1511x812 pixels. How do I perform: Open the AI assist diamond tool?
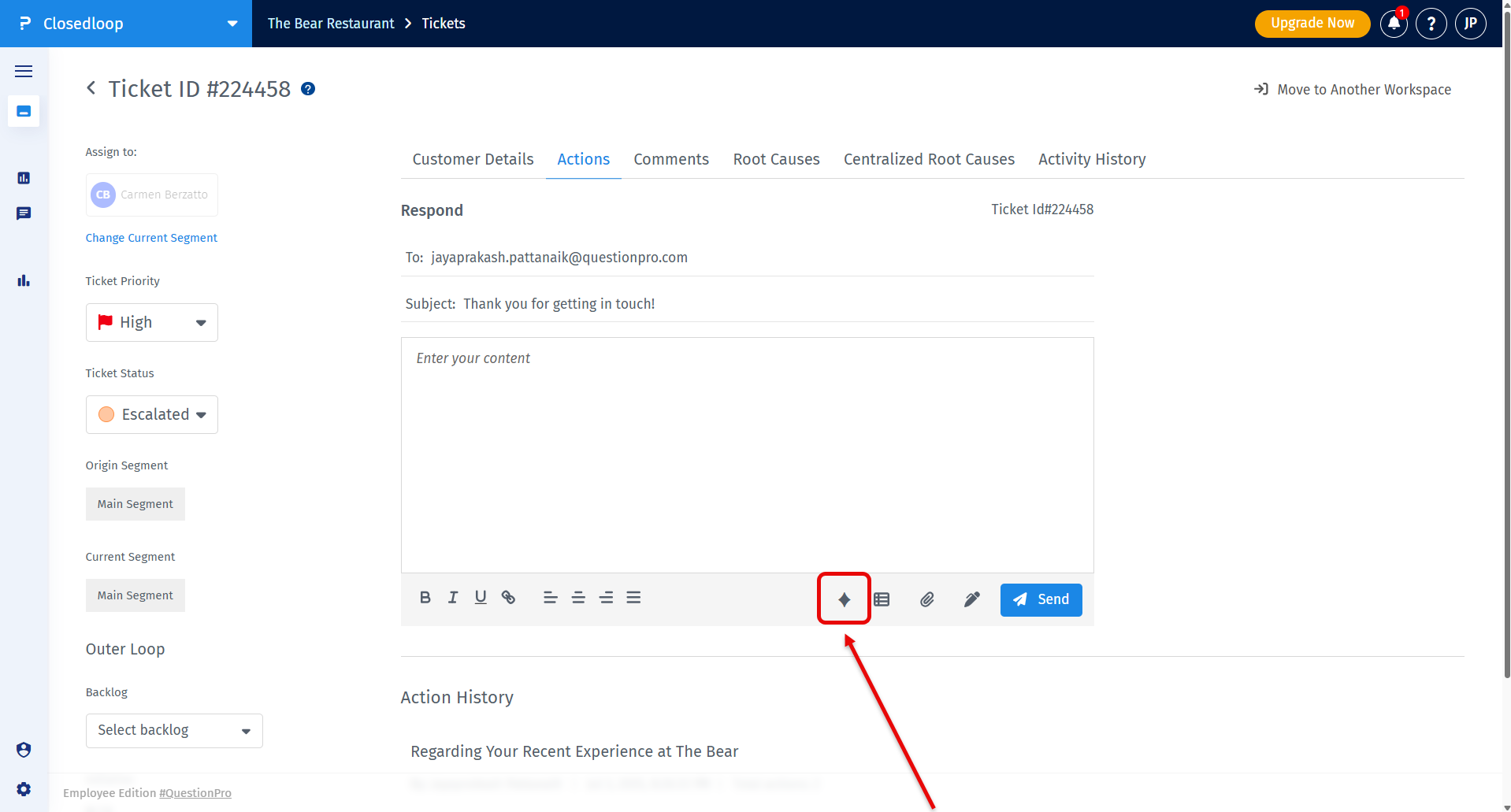[844, 599]
